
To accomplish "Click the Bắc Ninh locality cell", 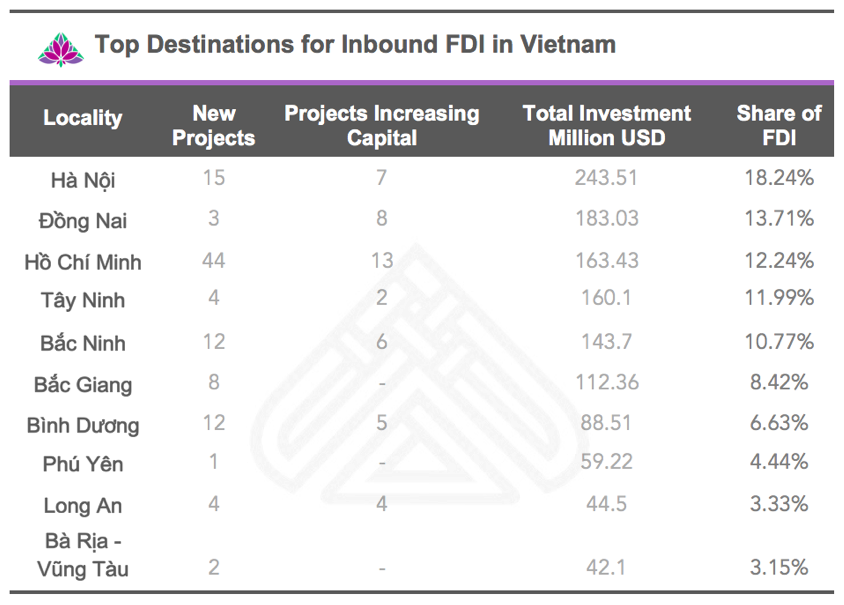I will point(83,343).
